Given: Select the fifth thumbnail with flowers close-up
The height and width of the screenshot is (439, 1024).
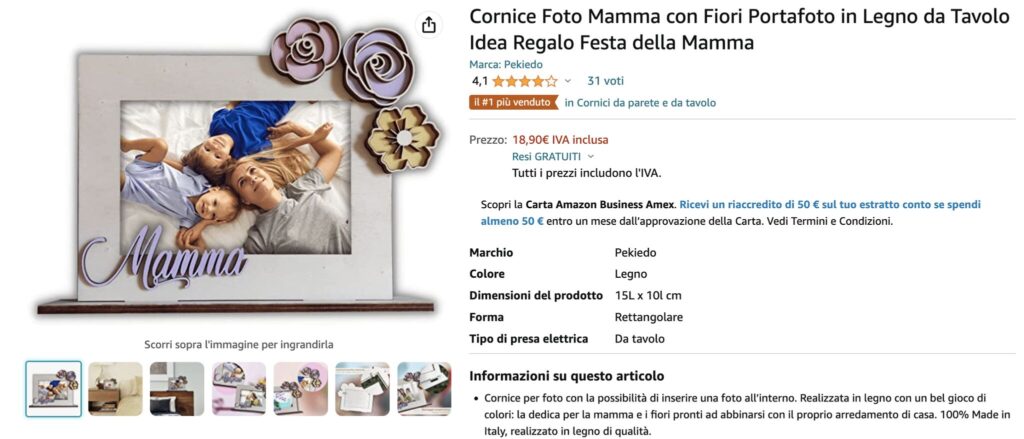Looking at the screenshot, I should point(301,389).
